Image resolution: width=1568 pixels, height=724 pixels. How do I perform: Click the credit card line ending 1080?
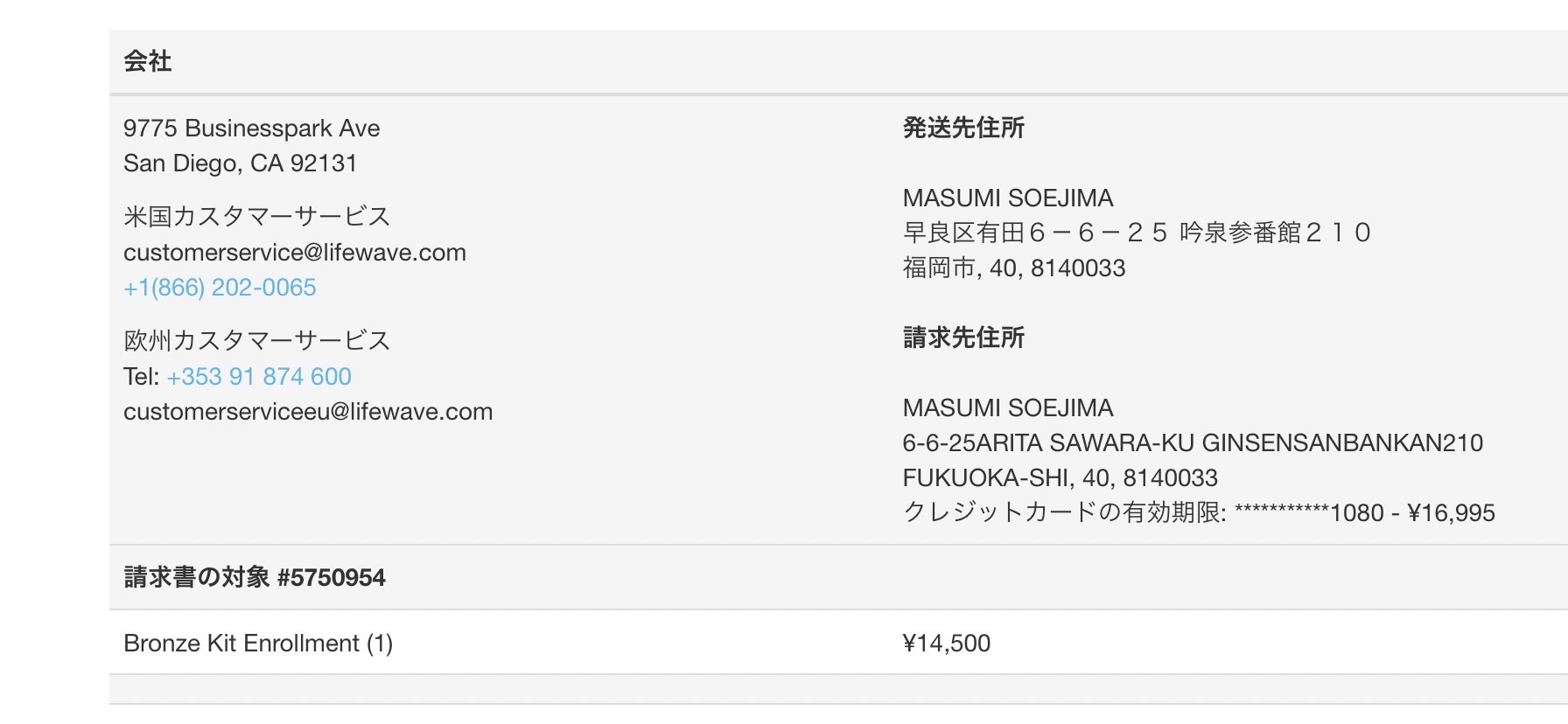tap(1199, 513)
